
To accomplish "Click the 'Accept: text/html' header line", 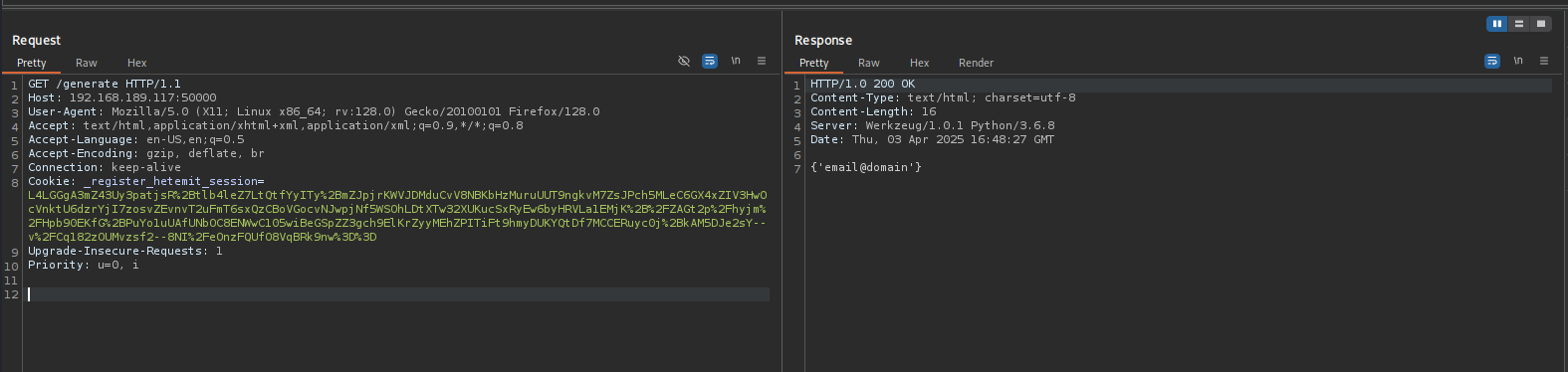I will 276,125.
